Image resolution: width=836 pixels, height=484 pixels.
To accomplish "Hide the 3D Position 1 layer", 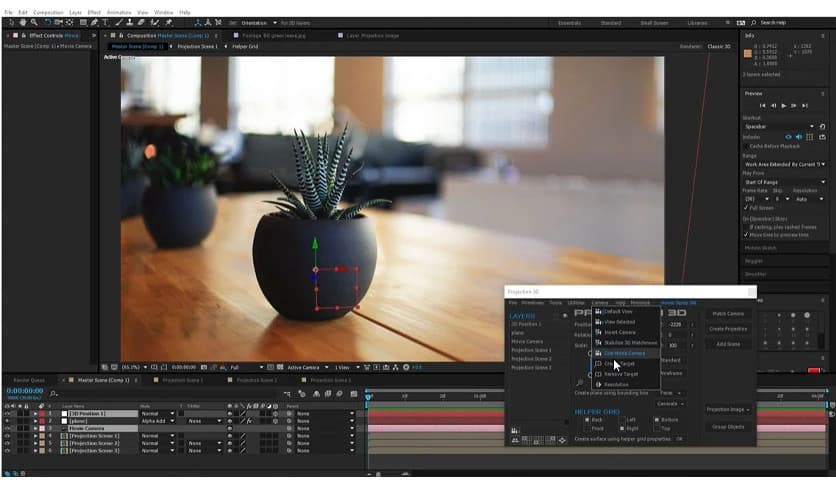I will (7, 414).
